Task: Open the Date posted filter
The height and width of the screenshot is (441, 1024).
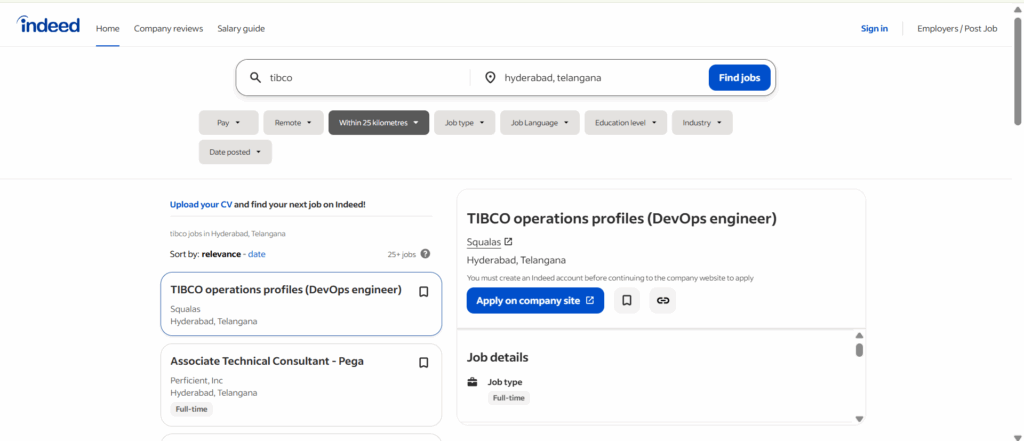Action: click(235, 152)
